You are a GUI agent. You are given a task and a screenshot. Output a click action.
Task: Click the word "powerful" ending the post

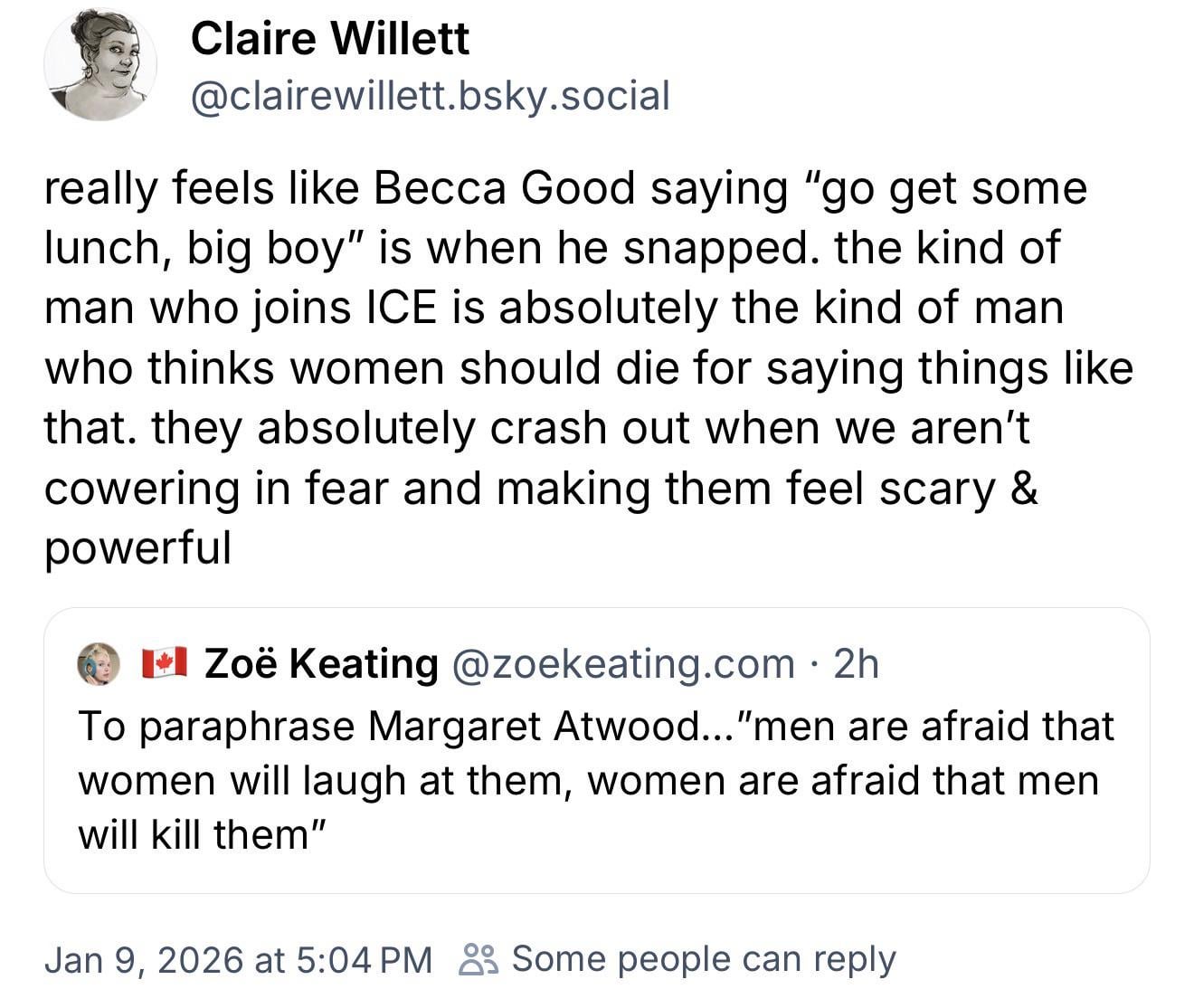(137, 547)
